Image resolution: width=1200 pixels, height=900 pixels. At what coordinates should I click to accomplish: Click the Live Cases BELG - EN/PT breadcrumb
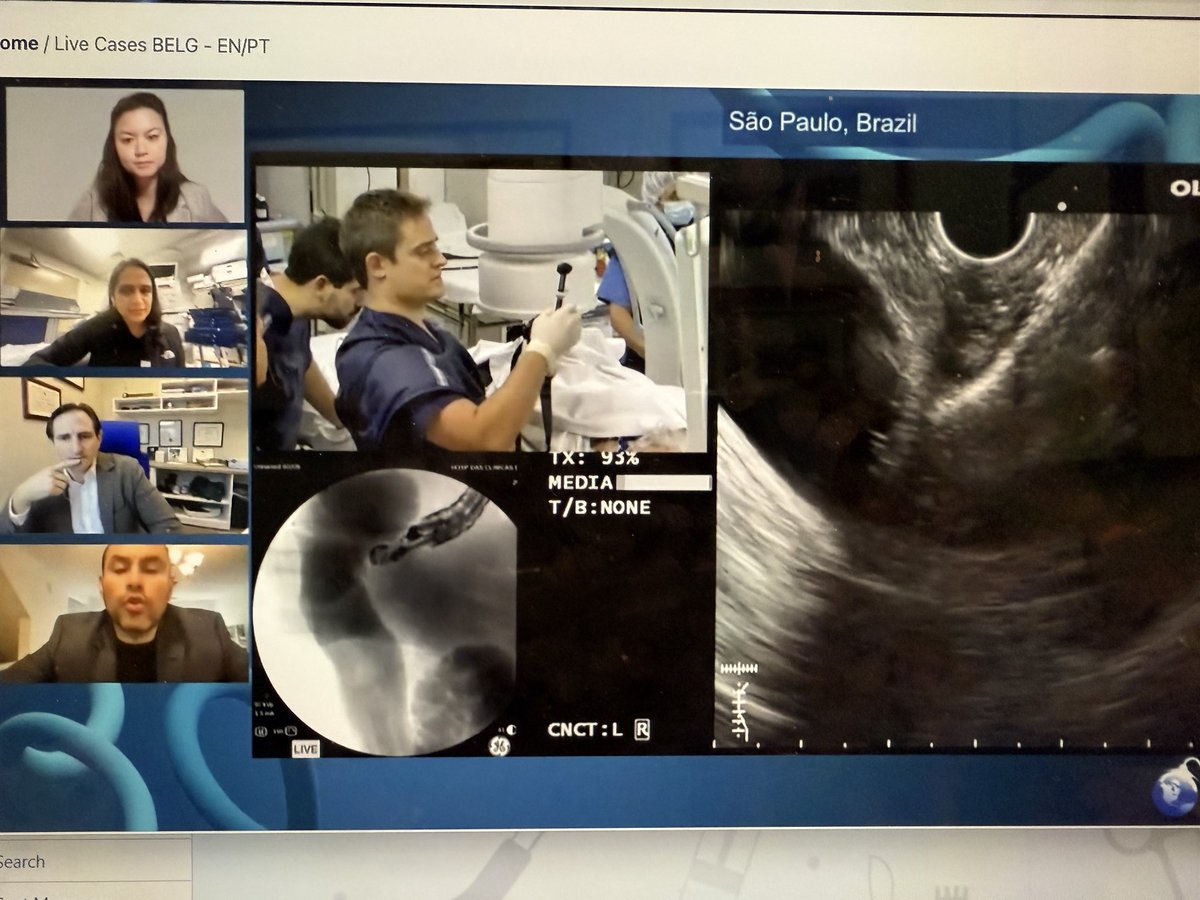(161, 45)
